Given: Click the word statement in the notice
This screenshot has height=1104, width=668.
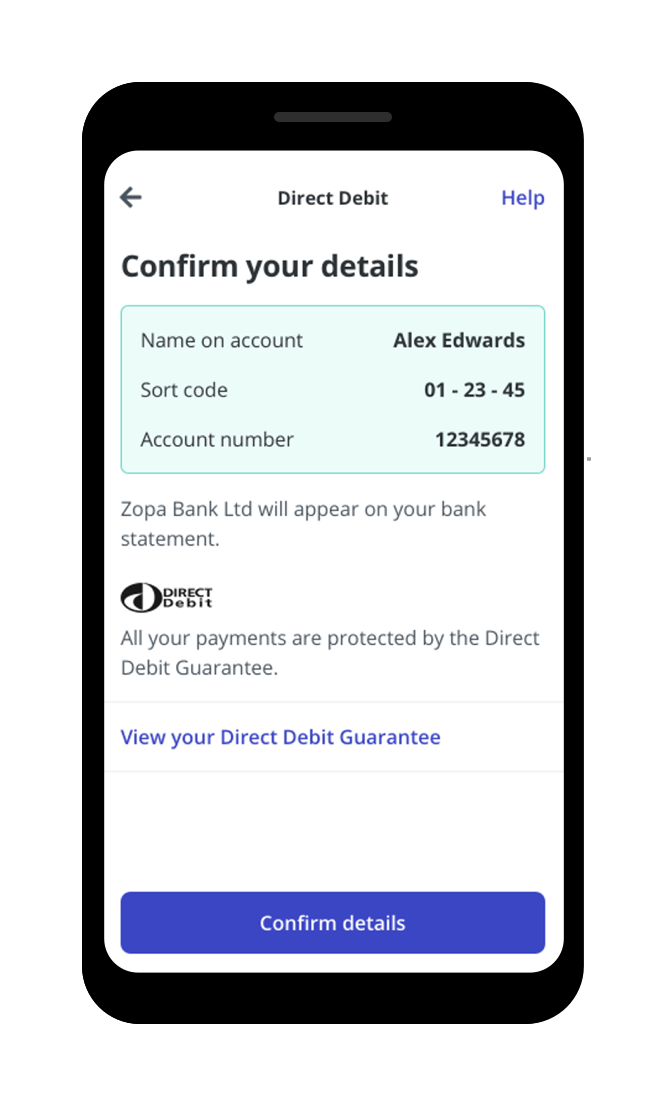Looking at the screenshot, I should pos(170,539).
